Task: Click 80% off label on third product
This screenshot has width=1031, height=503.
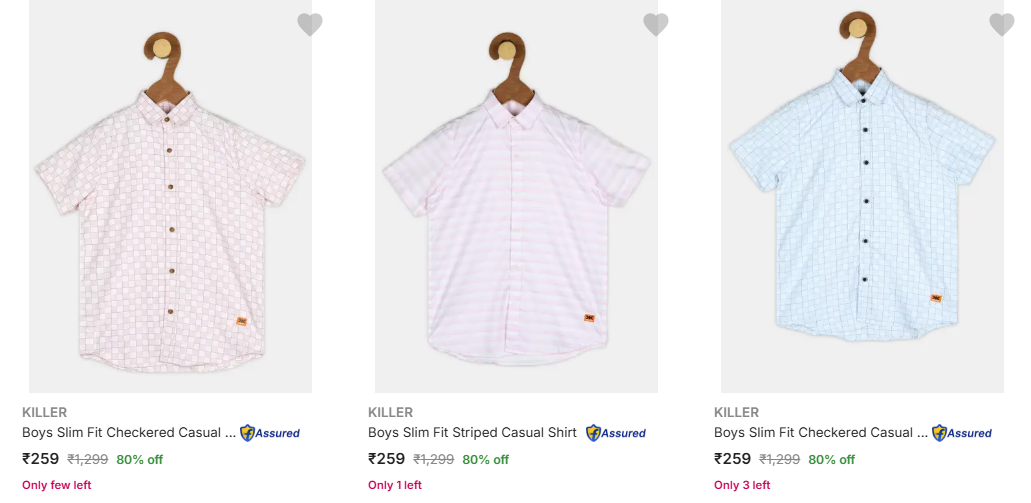Action: (831, 460)
